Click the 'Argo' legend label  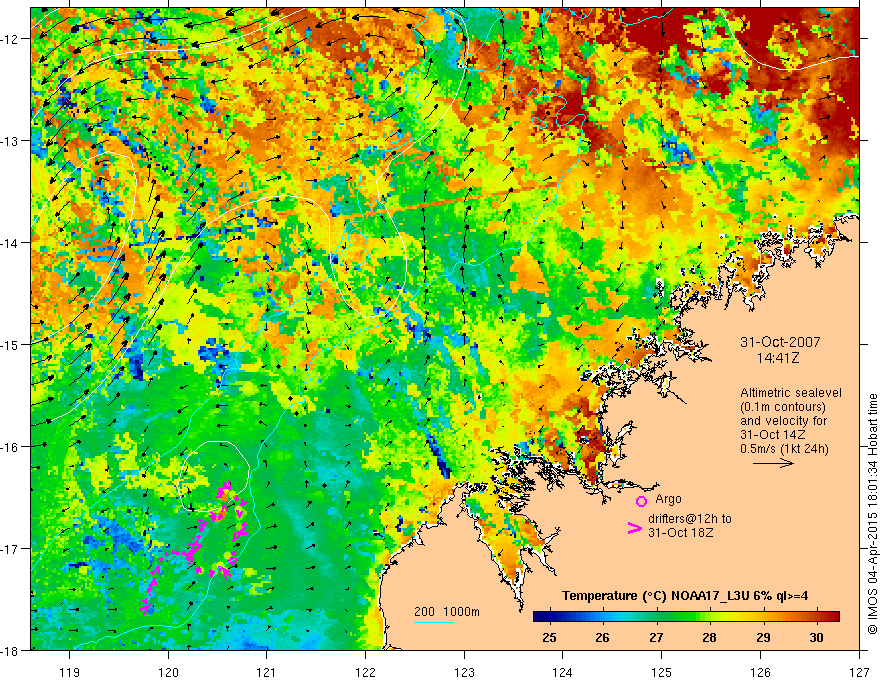668,499
